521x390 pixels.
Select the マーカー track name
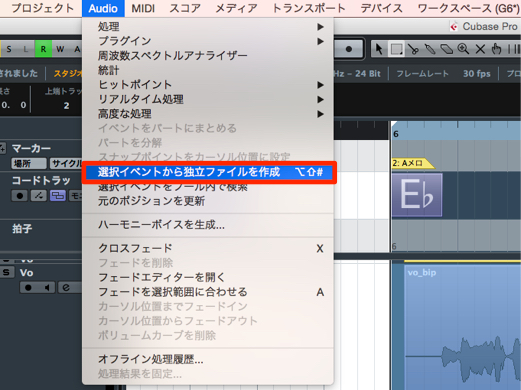coord(31,148)
